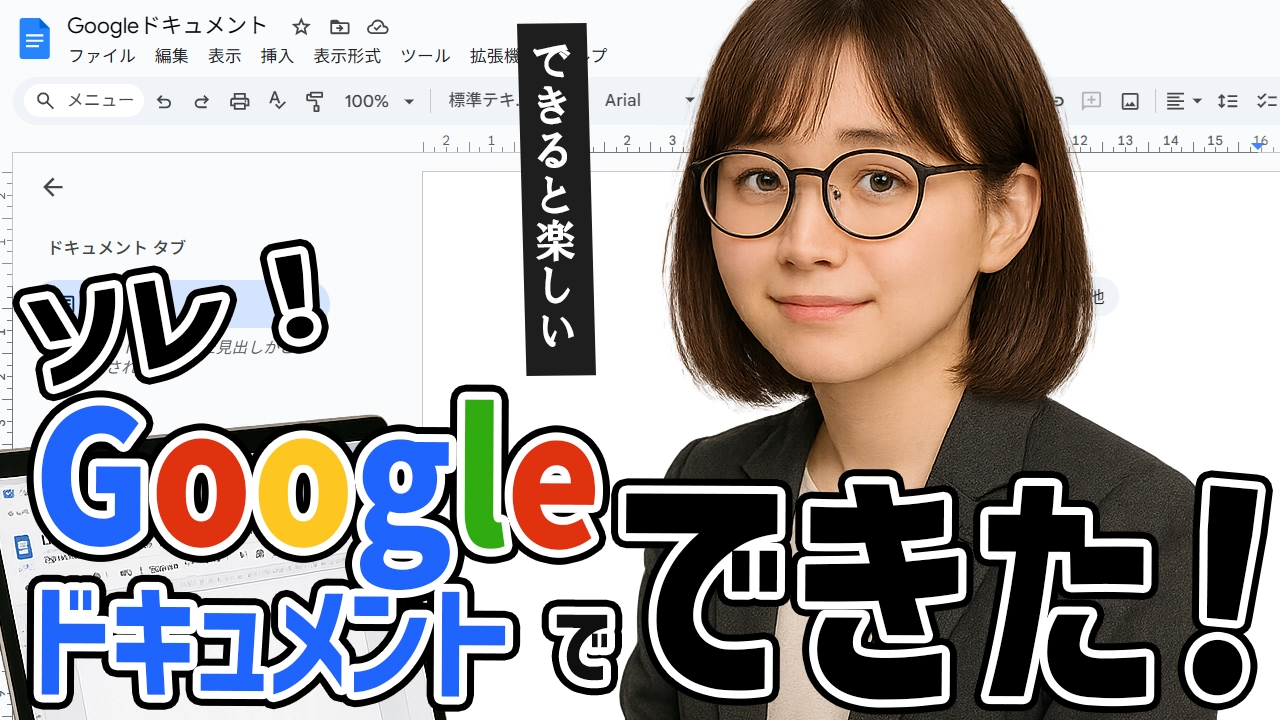Click the Undo icon
Viewport: 1280px width, 720px height.
(x=165, y=100)
